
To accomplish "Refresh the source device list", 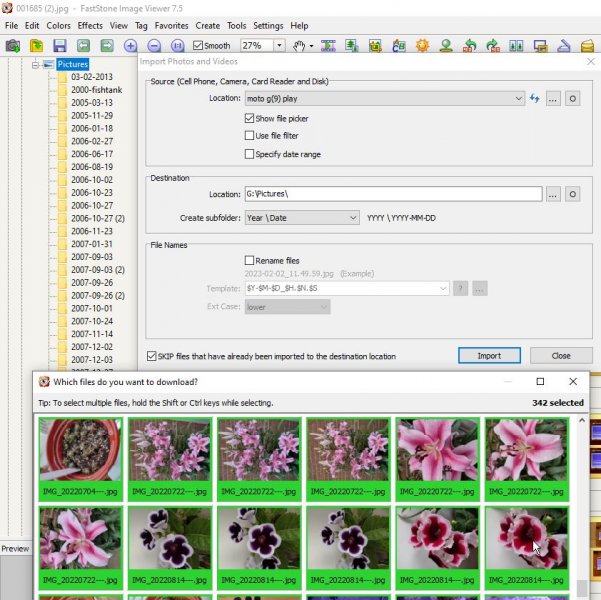I will pyautogui.click(x=535, y=99).
